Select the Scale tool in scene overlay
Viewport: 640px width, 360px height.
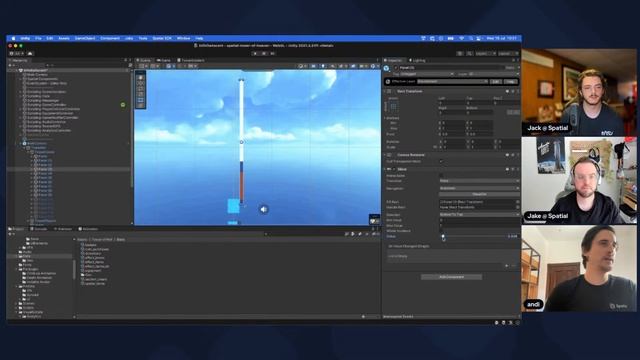click(141, 94)
